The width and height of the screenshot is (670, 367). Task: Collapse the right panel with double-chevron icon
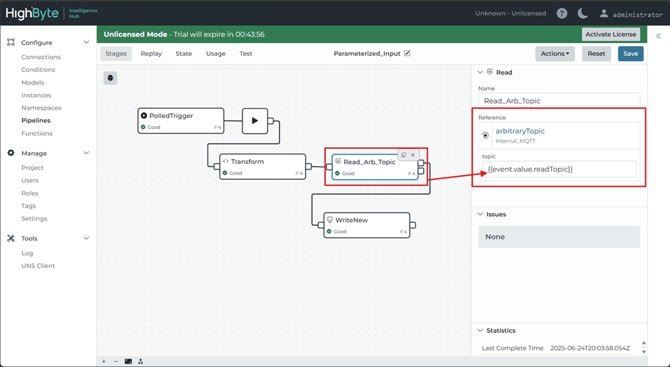coord(658,36)
